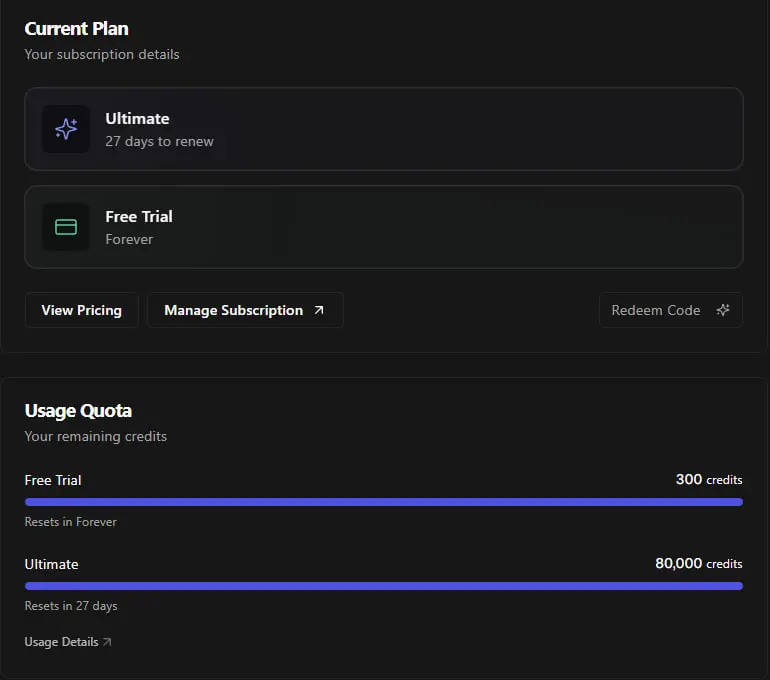The height and width of the screenshot is (680, 770).
Task: Click the '80,000 credits' value
Action: 699,563
